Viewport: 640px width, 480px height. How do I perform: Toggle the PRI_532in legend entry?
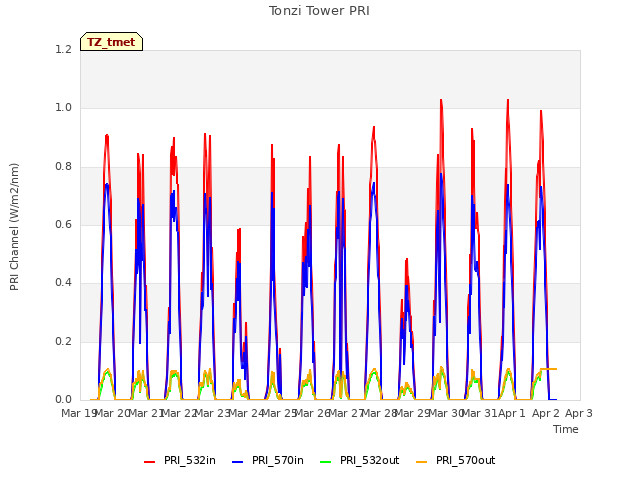click(x=180, y=461)
